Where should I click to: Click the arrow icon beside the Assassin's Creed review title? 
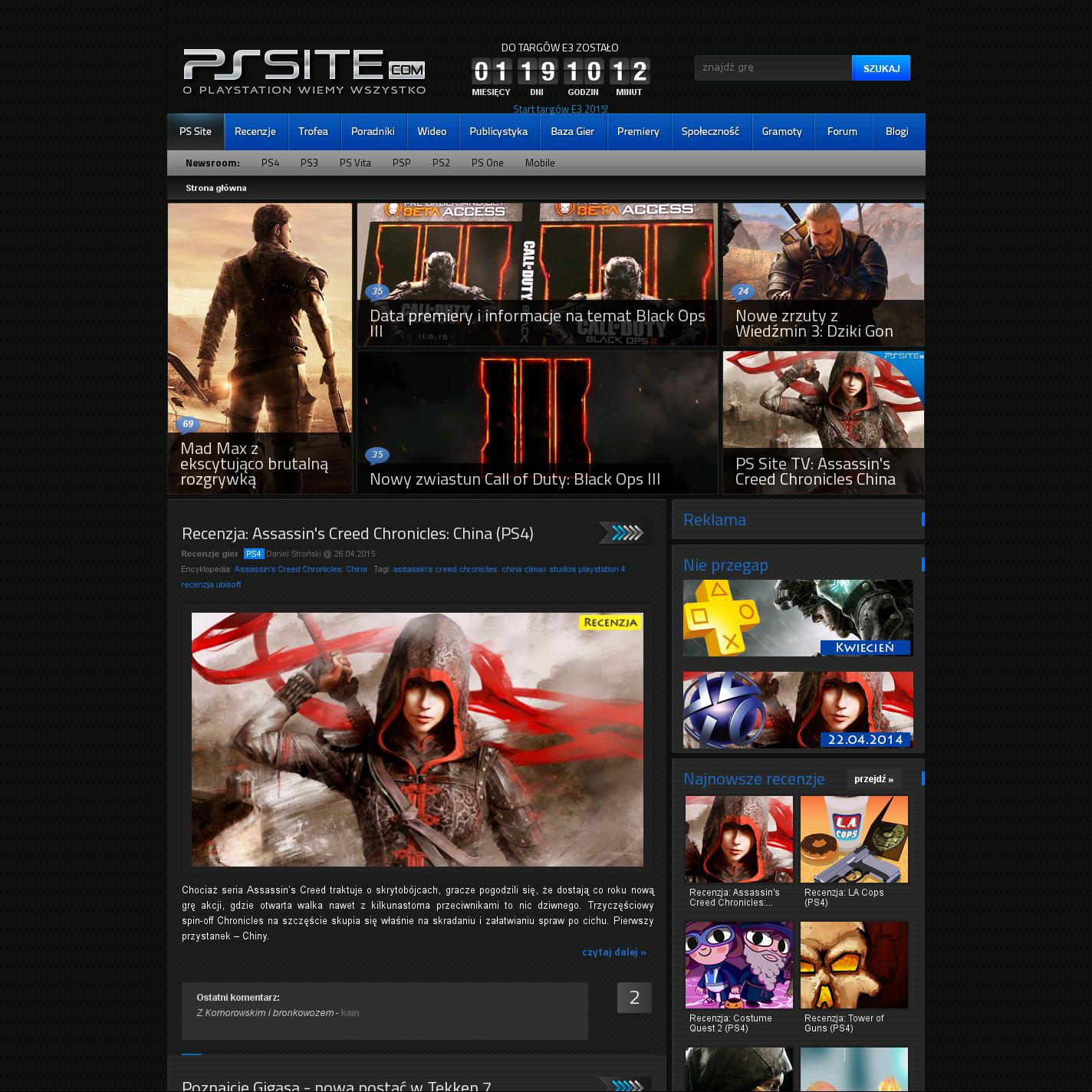(x=624, y=533)
